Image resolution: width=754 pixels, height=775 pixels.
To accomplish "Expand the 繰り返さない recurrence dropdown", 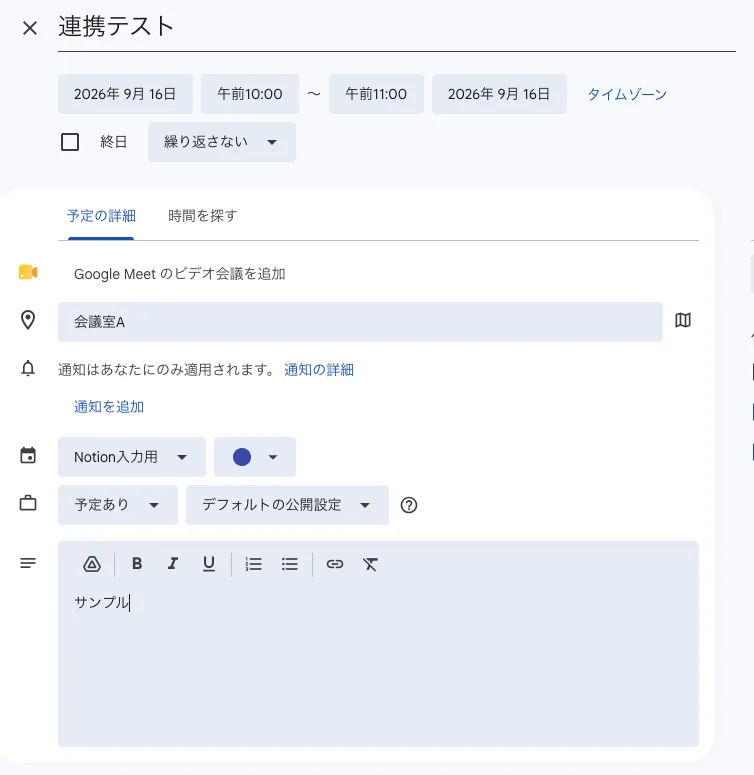I will coord(222,142).
